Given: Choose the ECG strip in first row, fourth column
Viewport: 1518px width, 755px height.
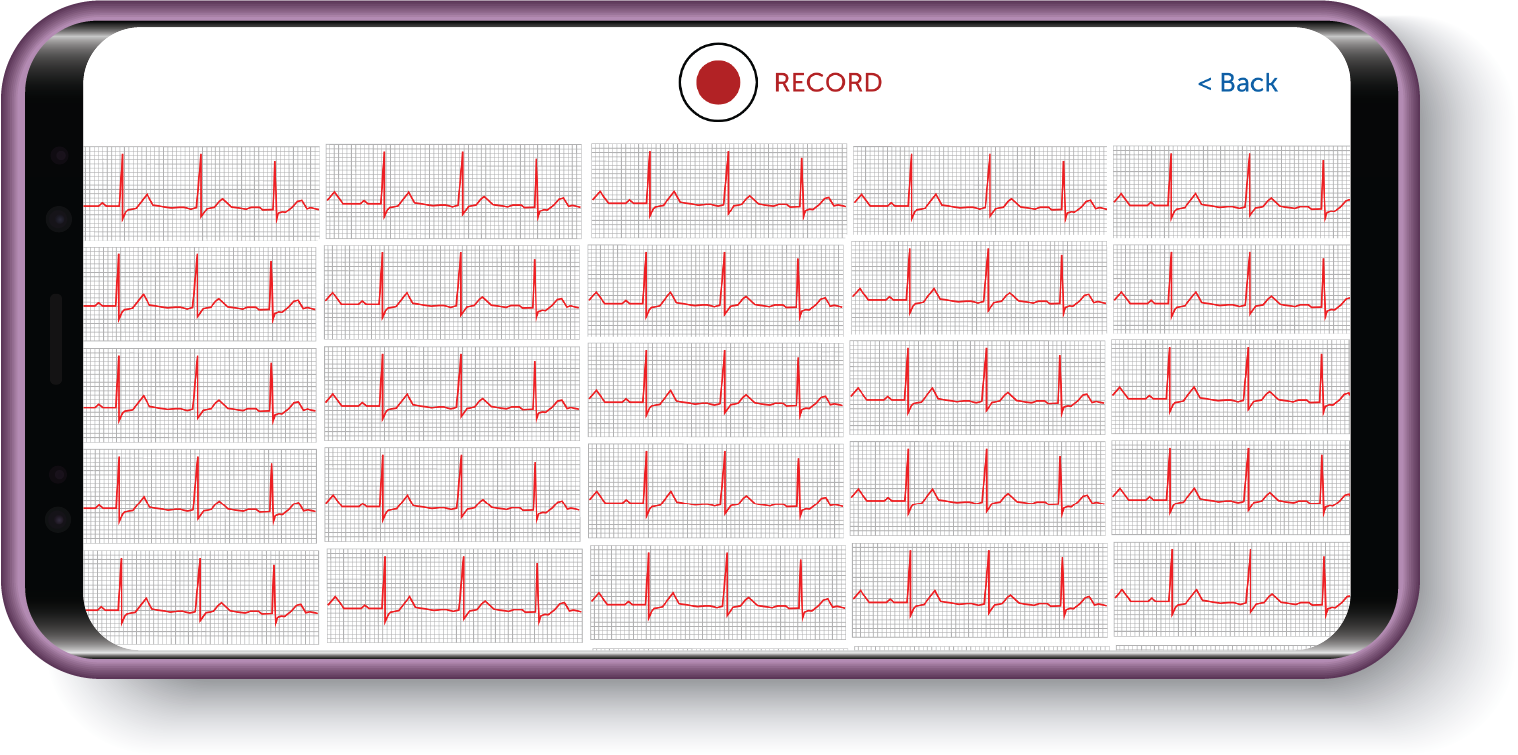Looking at the screenshot, I should pyautogui.click(x=979, y=190).
